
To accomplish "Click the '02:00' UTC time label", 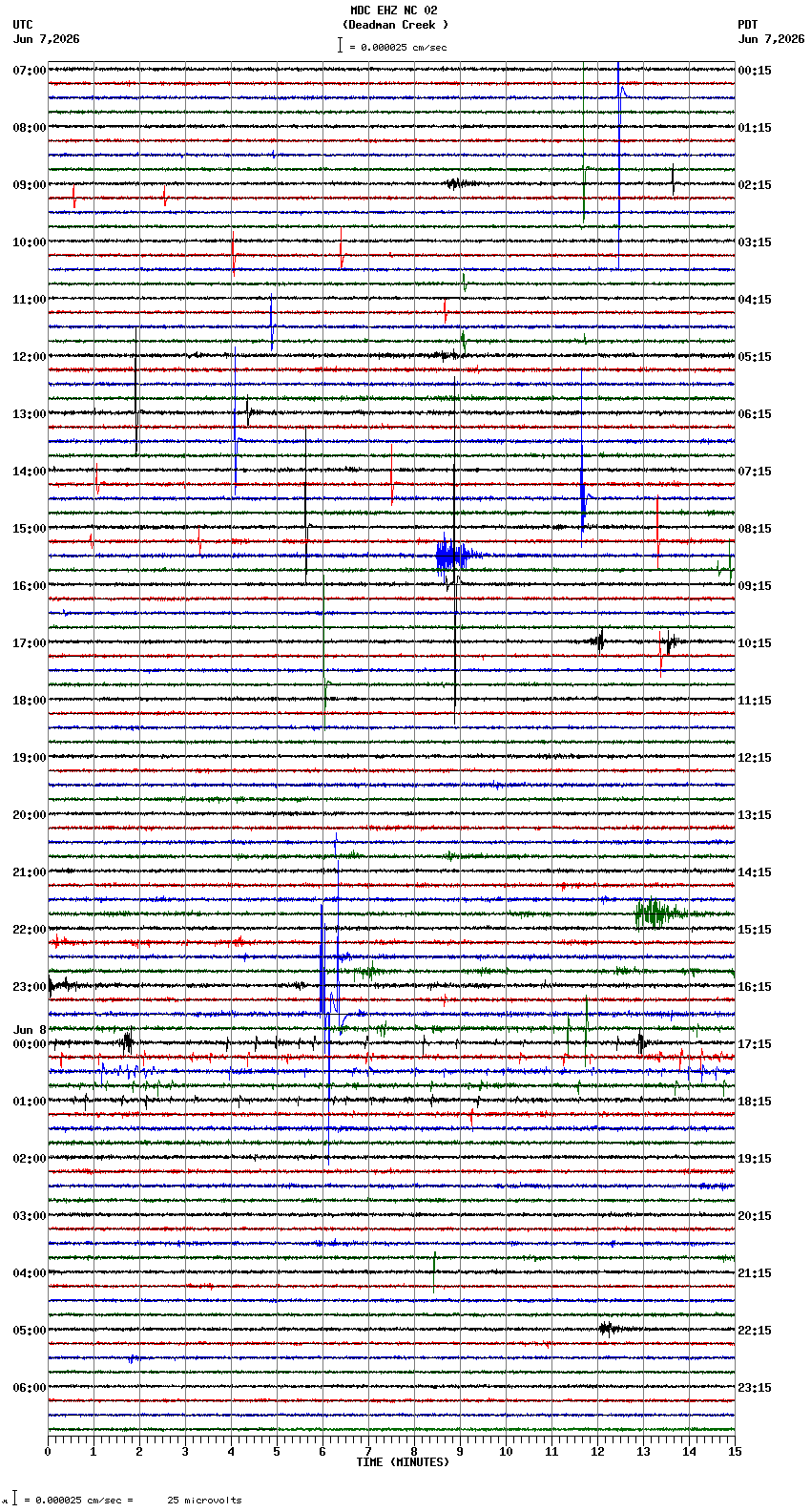I will [x=30, y=1159].
